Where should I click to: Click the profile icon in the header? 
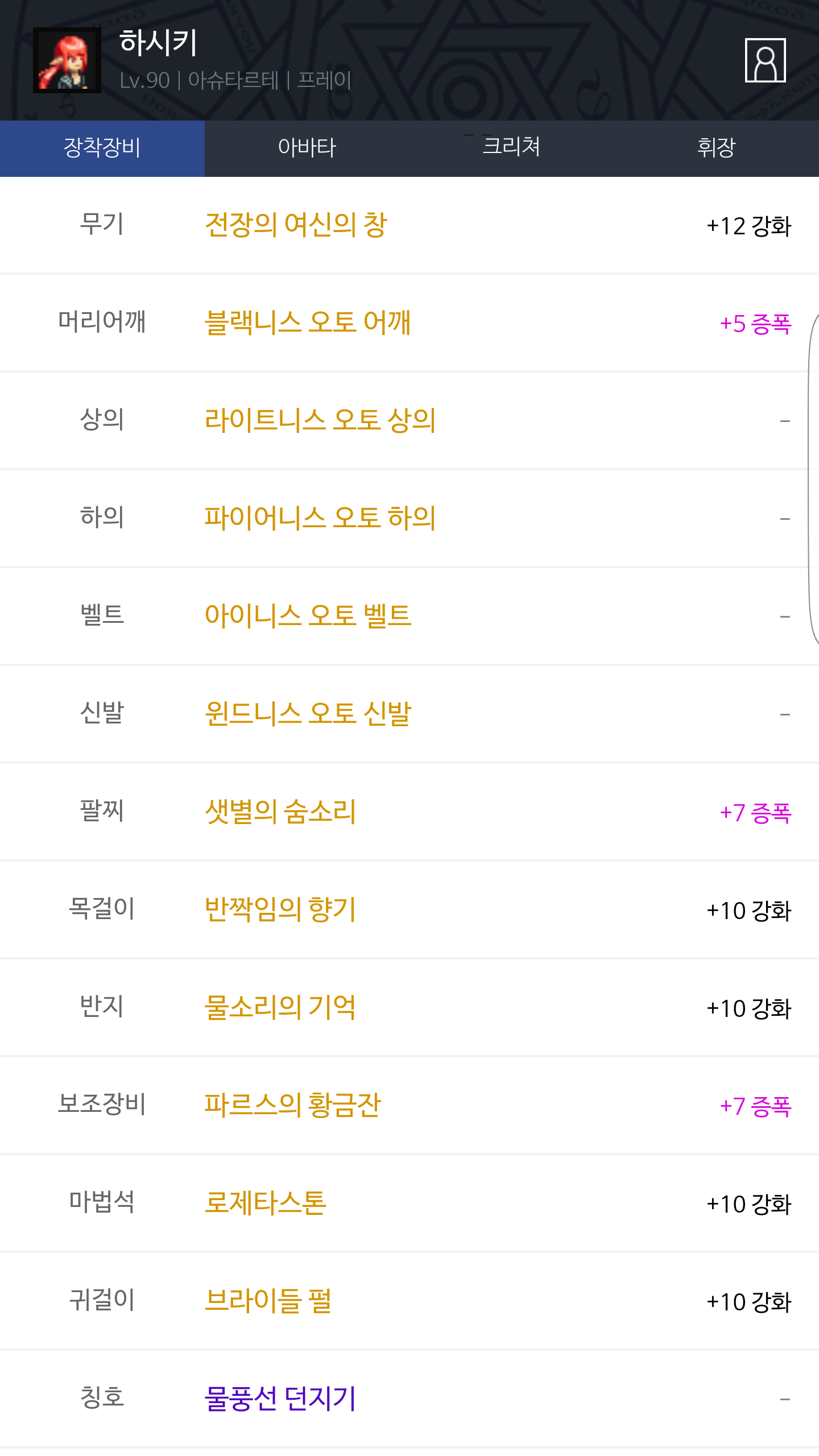(765, 60)
